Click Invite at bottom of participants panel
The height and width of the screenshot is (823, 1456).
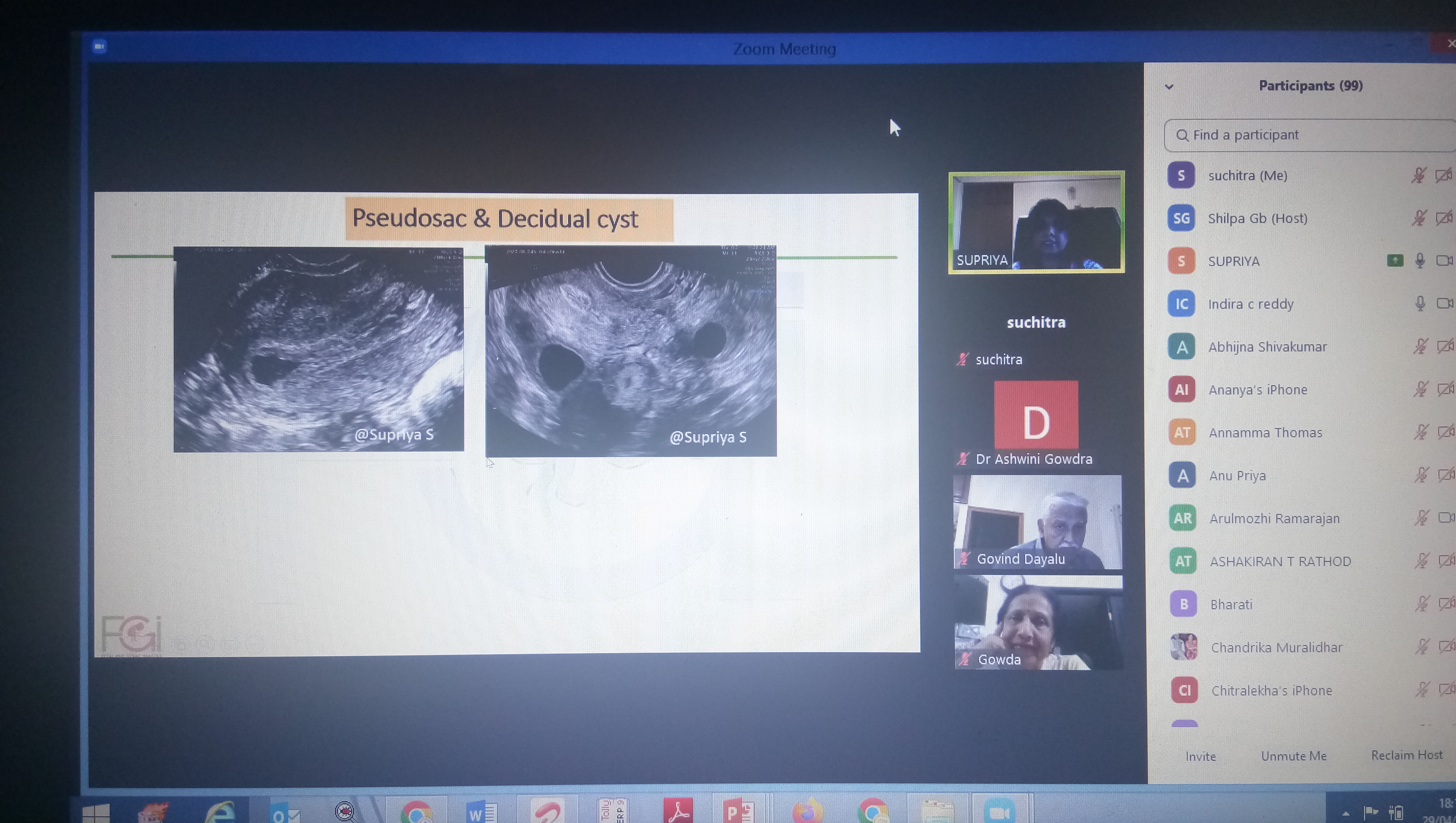1200,756
